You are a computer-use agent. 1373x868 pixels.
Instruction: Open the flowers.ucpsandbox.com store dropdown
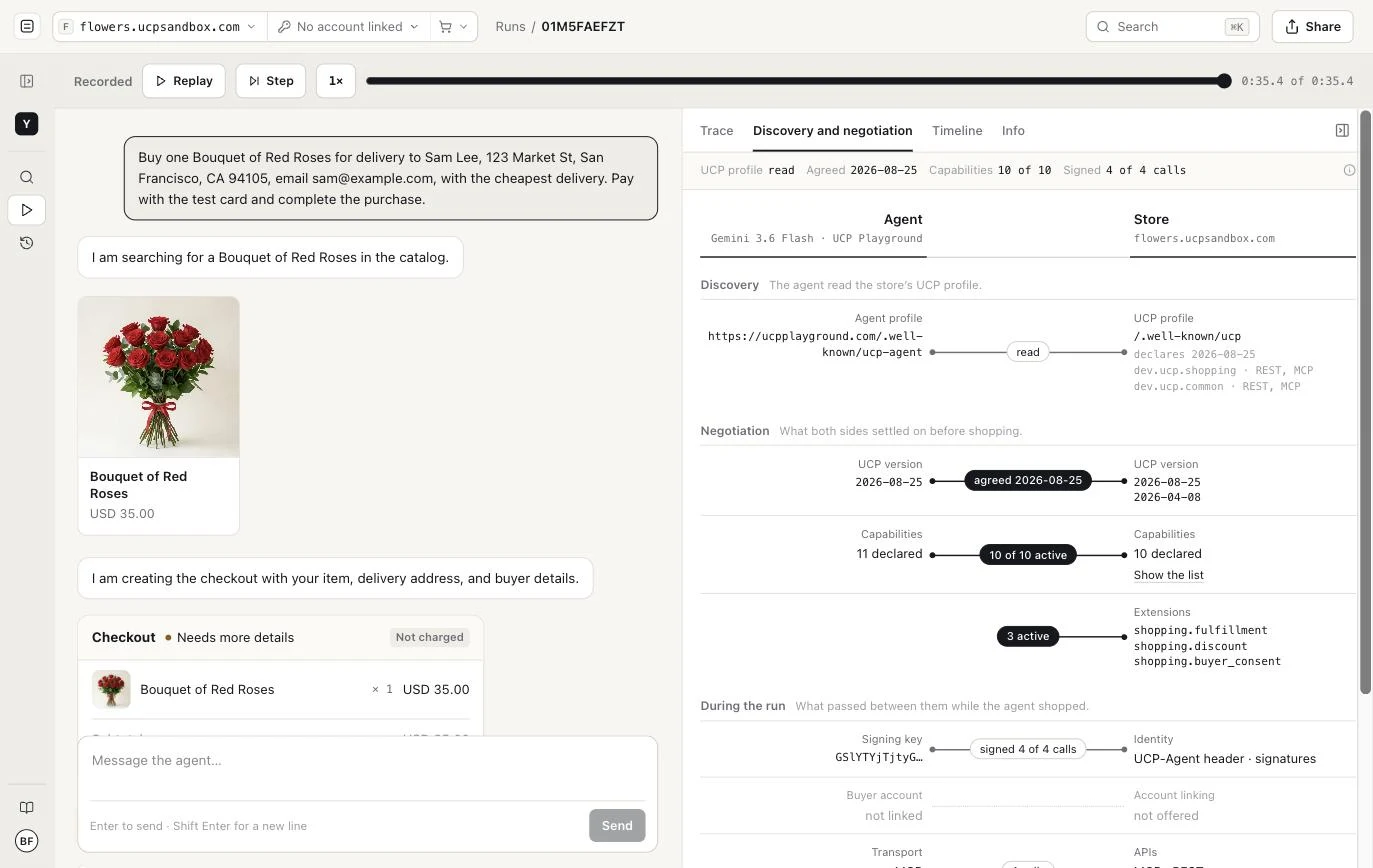(x=160, y=27)
